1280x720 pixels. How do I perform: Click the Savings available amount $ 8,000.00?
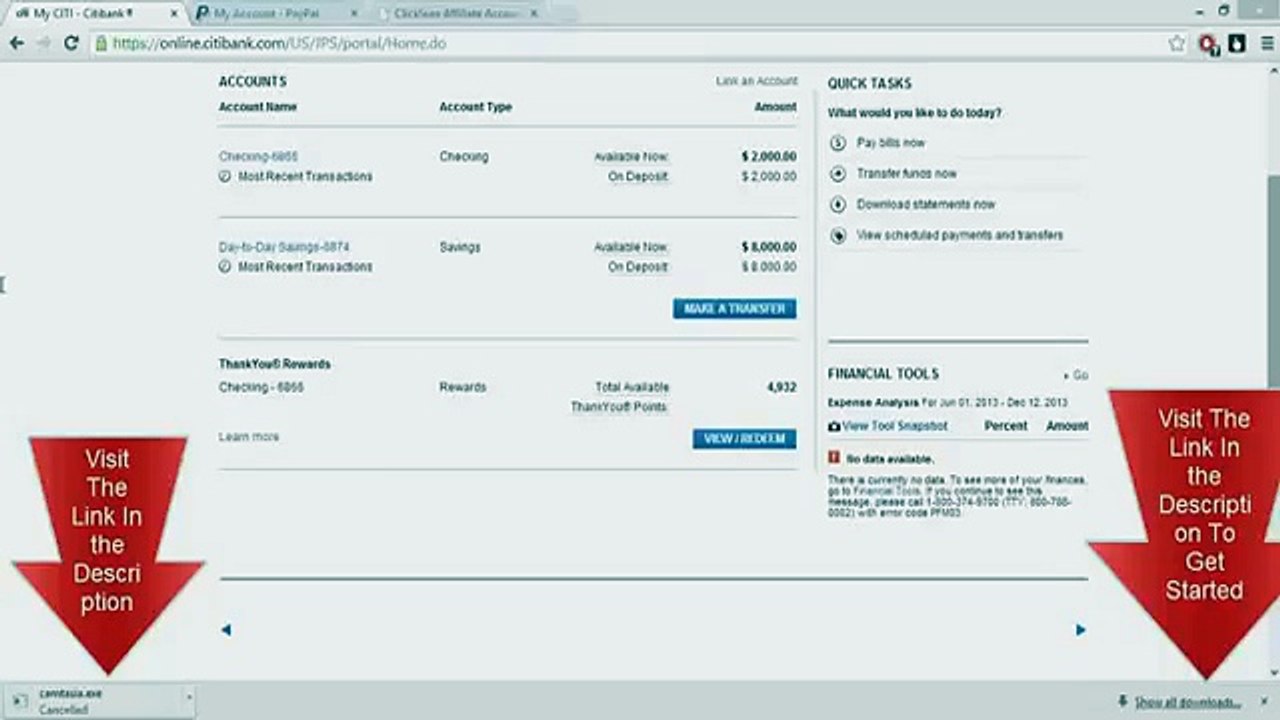pyautogui.click(x=769, y=247)
